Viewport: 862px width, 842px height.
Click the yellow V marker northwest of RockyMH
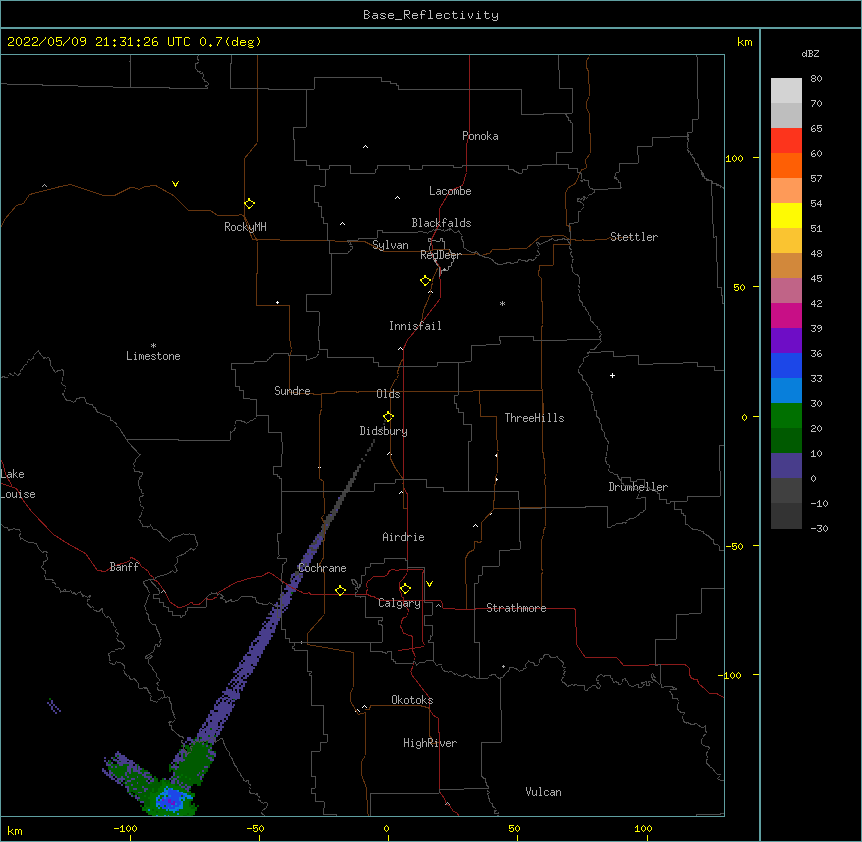point(175,184)
